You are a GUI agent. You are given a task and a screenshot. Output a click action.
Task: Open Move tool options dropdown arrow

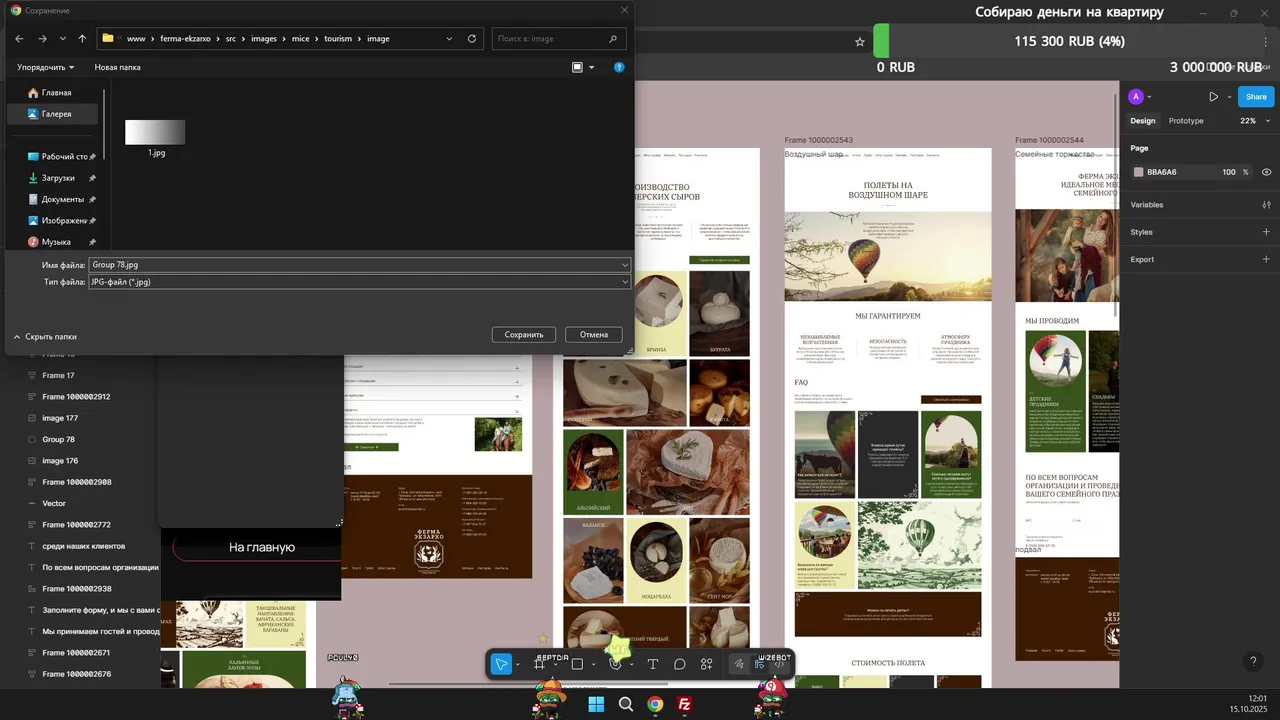(x=517, y=665)
